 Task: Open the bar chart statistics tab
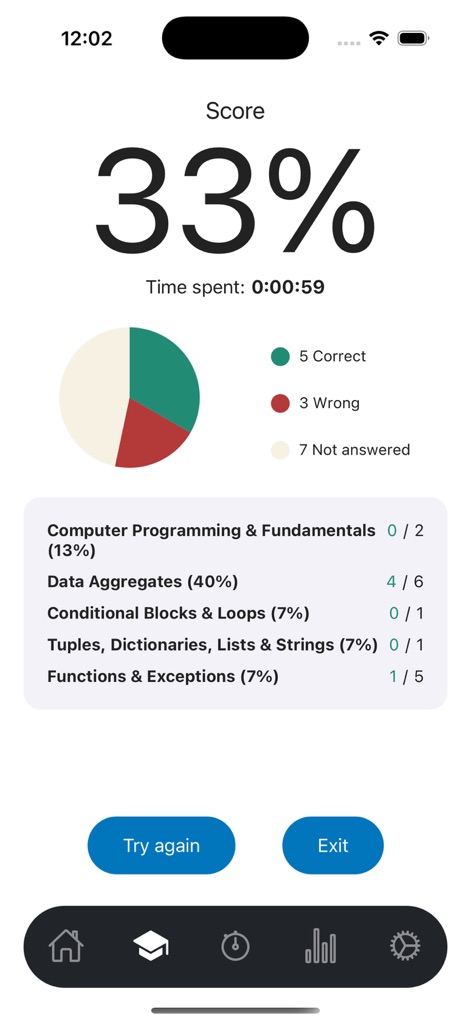320,945
